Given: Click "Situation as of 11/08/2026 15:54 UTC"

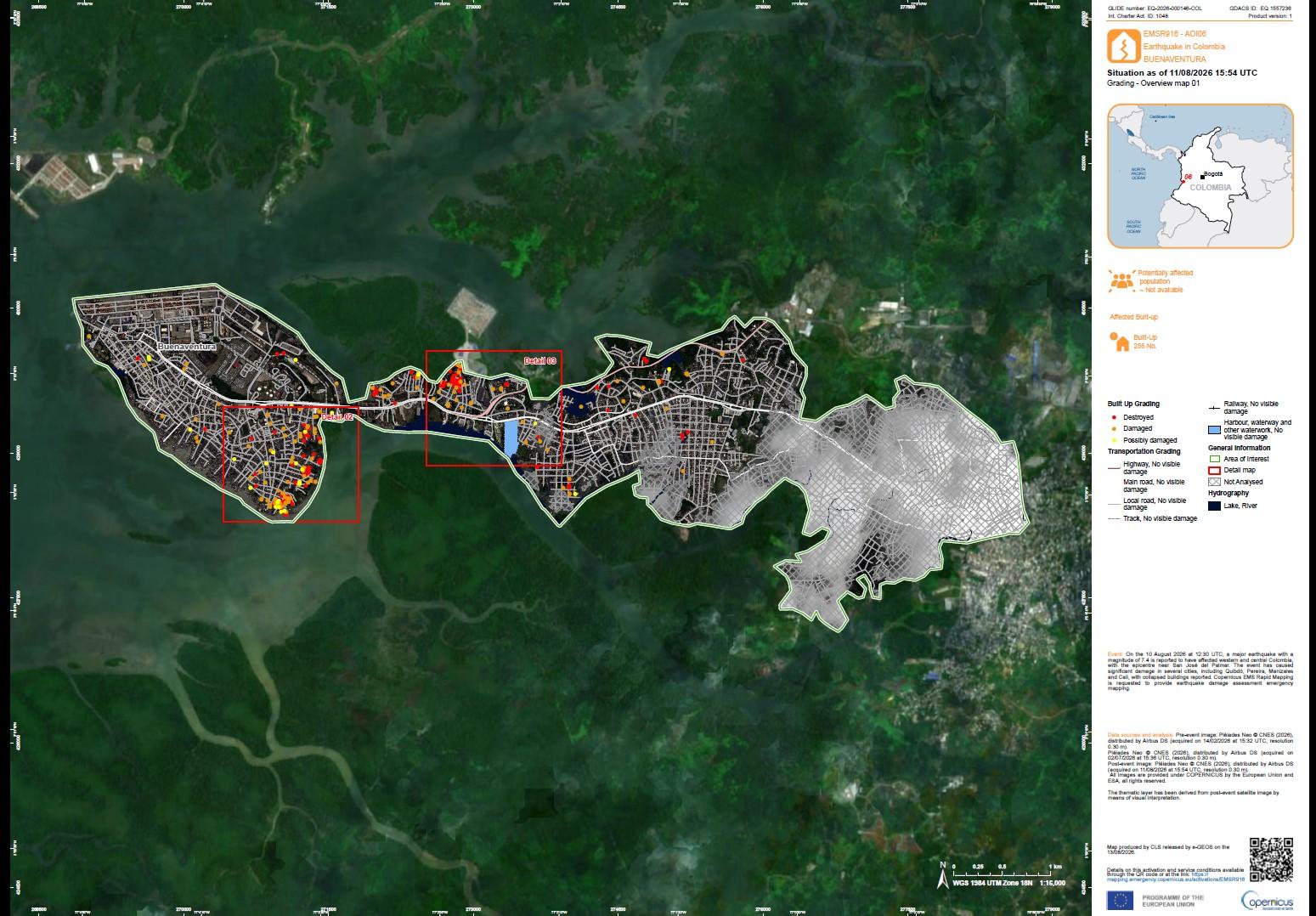Looking at the screenshot, I should pyautogui.click(x=1182, y=73).
